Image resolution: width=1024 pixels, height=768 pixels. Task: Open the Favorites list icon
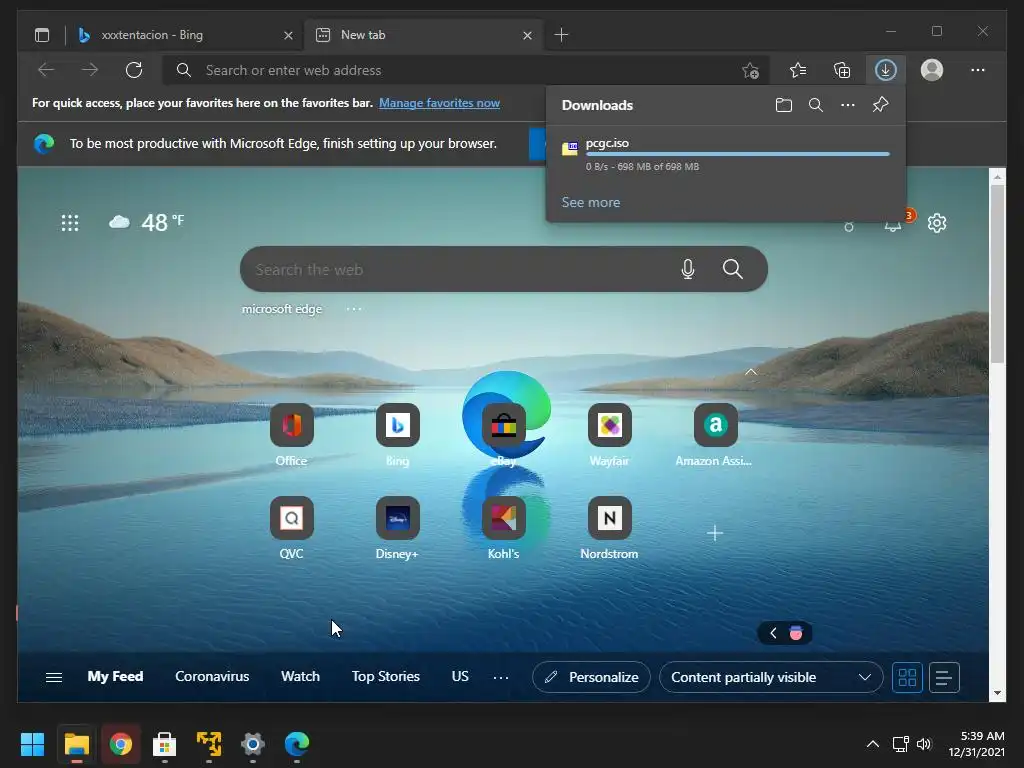tap(798, 70)
